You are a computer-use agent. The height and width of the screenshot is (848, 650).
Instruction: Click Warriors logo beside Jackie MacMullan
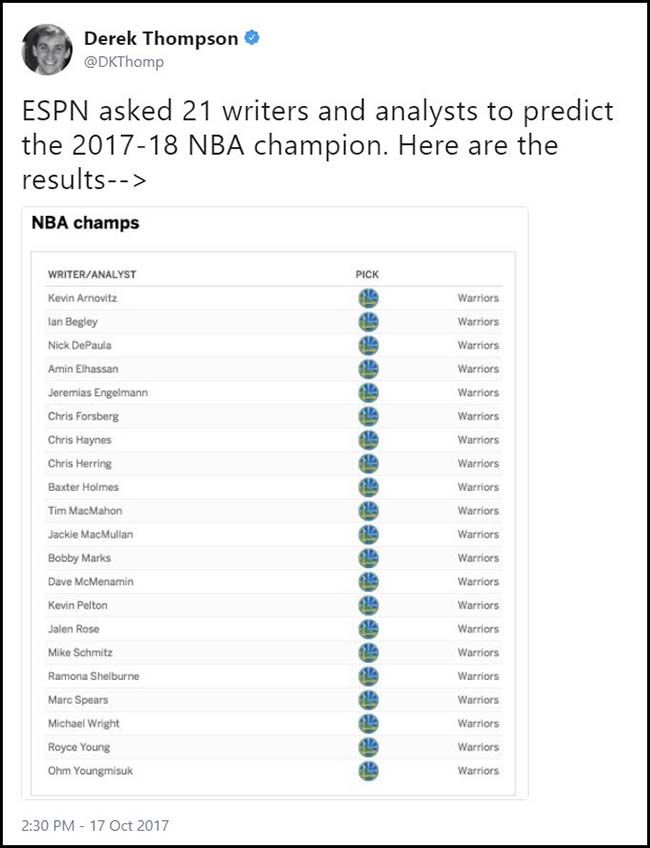pyautogui.click(x=369, y=534)
